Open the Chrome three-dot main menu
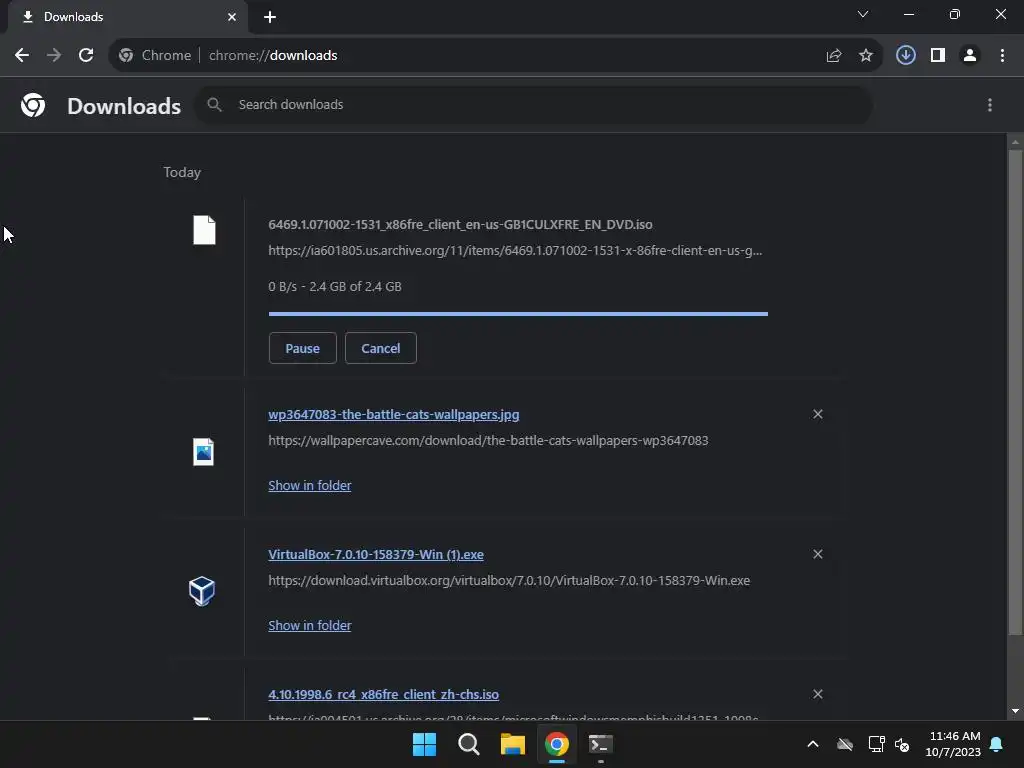 [1002, 56]
